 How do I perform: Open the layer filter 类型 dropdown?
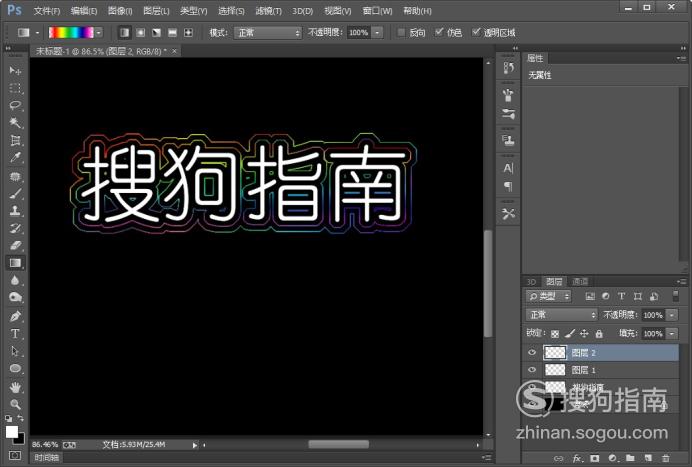(549, 296)
